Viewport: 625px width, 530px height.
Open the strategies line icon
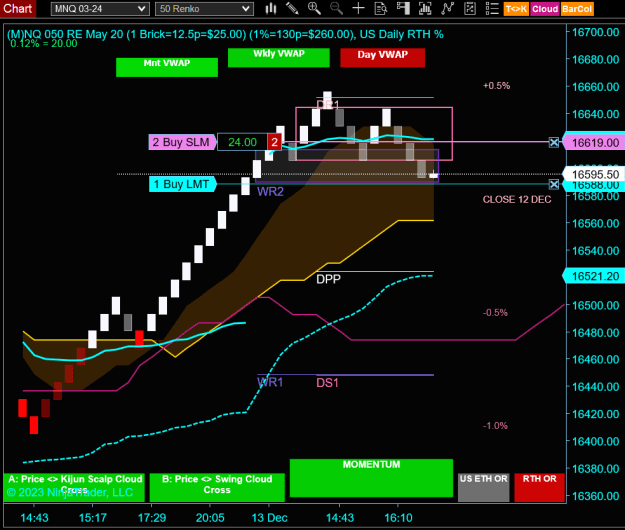448,8
